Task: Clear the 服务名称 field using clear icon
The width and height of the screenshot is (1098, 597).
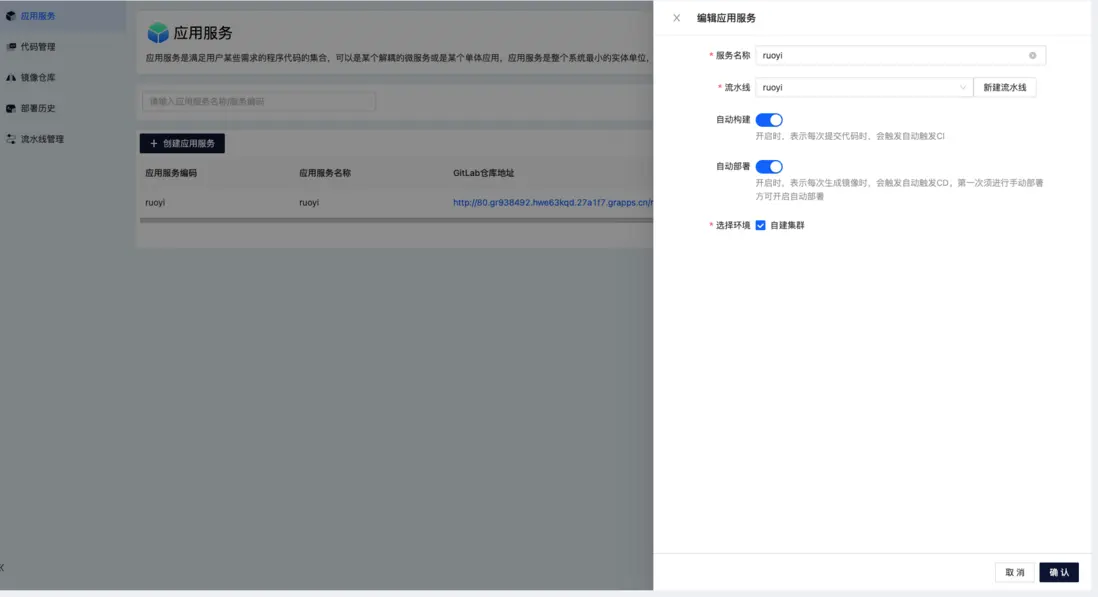Action: [1032, 55]
